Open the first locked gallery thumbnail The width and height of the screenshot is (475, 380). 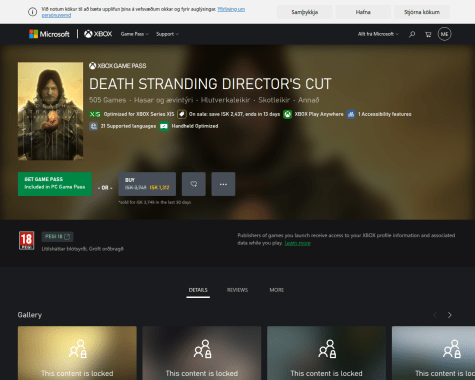point(77,353)
